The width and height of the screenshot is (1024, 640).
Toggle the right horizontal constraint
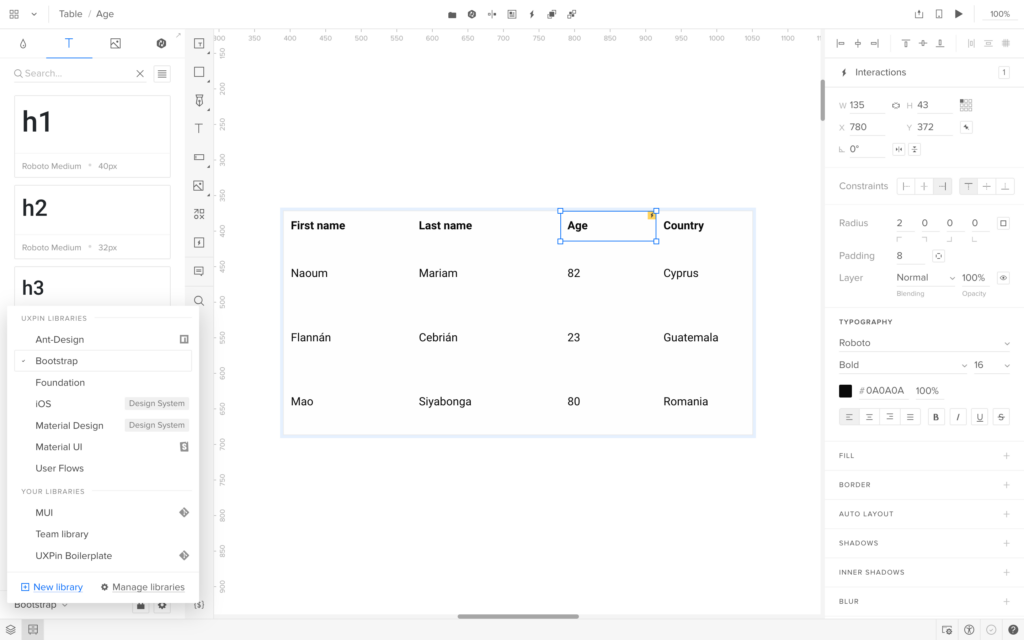942,187
